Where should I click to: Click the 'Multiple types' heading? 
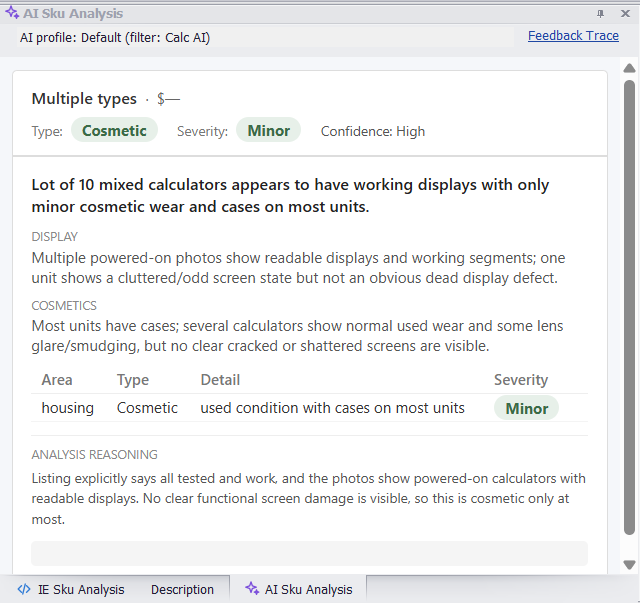[84, 99]
